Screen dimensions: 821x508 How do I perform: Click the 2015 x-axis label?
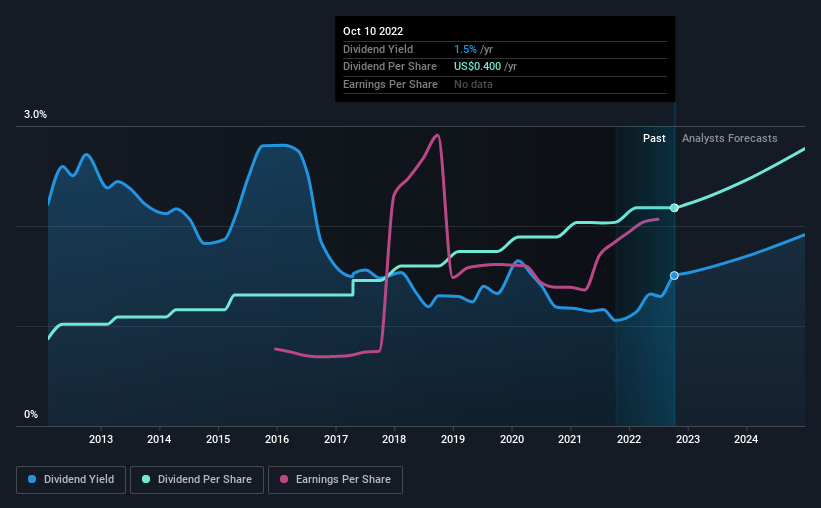218,439
